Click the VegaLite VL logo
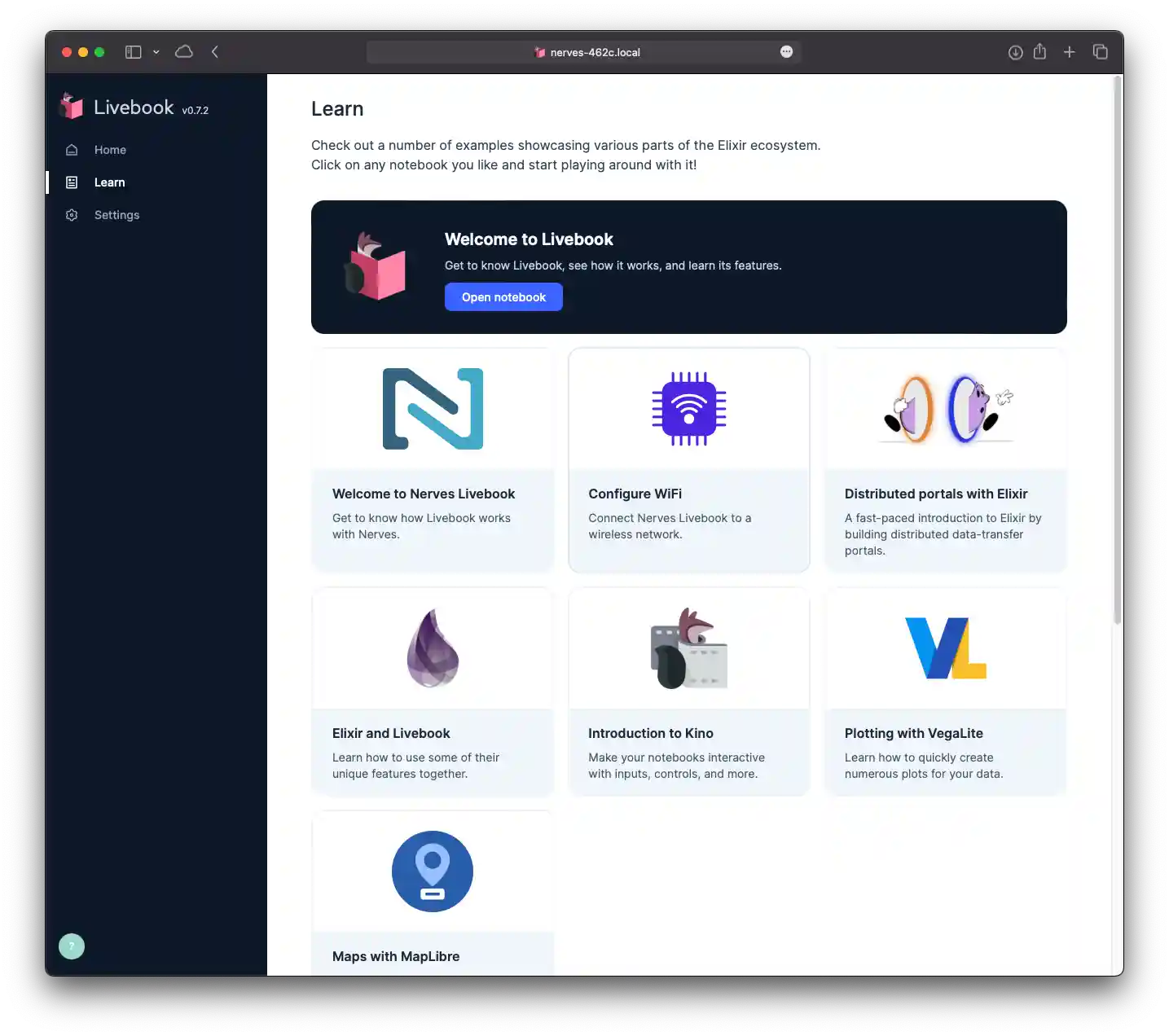 [x=946, y=648]
